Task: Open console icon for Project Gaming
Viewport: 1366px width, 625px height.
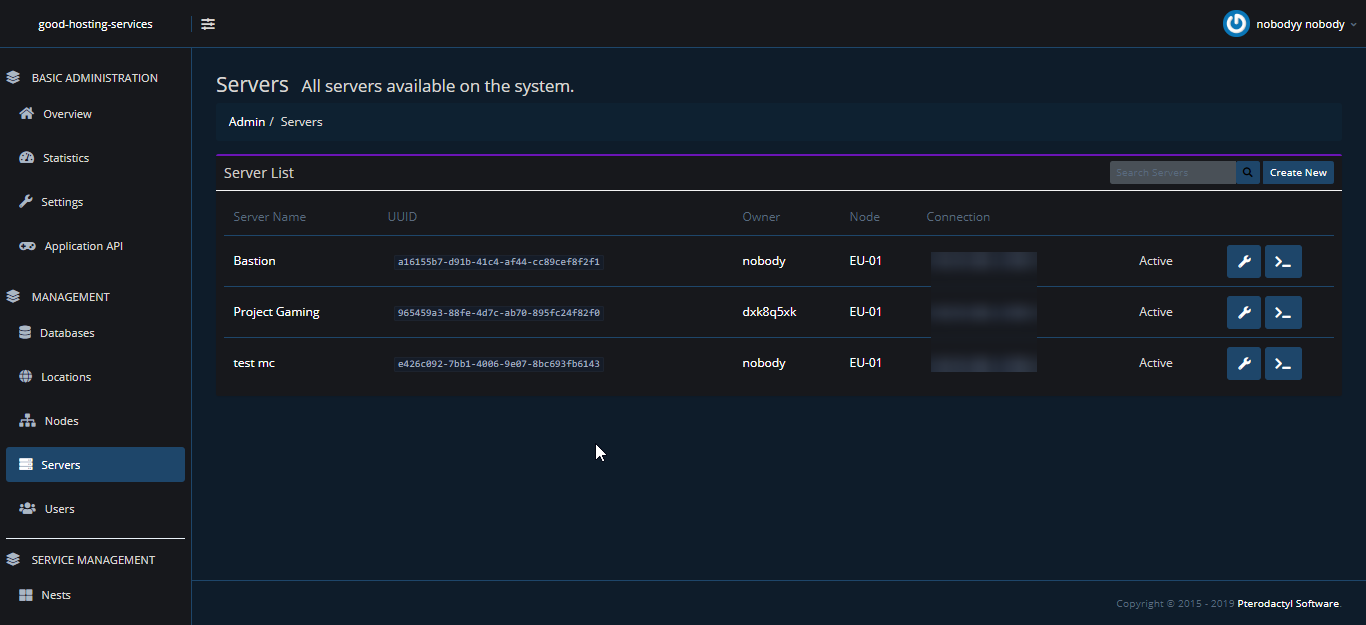Action: click(1283, 313)
